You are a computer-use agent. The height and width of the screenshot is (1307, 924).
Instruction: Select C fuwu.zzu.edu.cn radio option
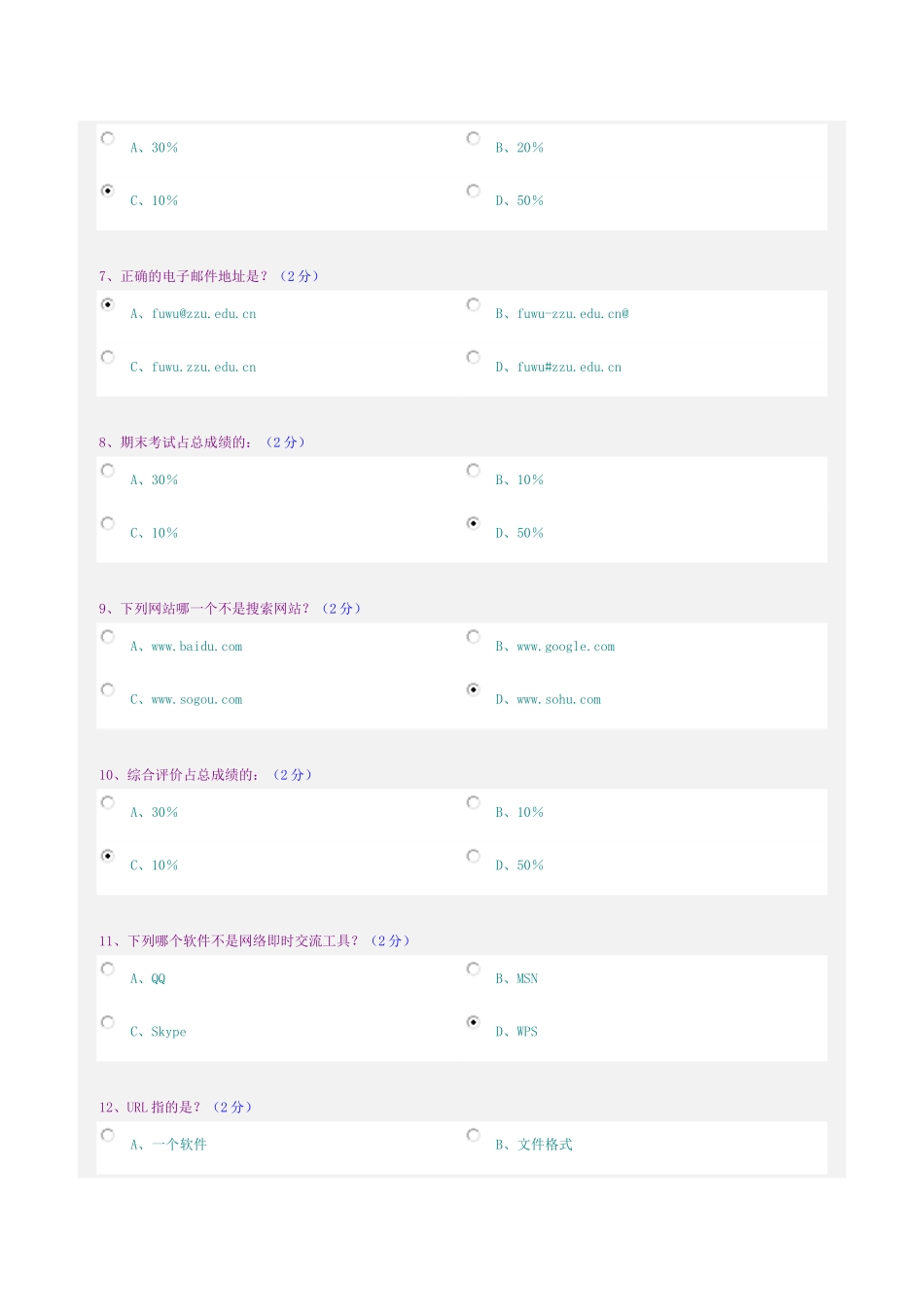108,357
